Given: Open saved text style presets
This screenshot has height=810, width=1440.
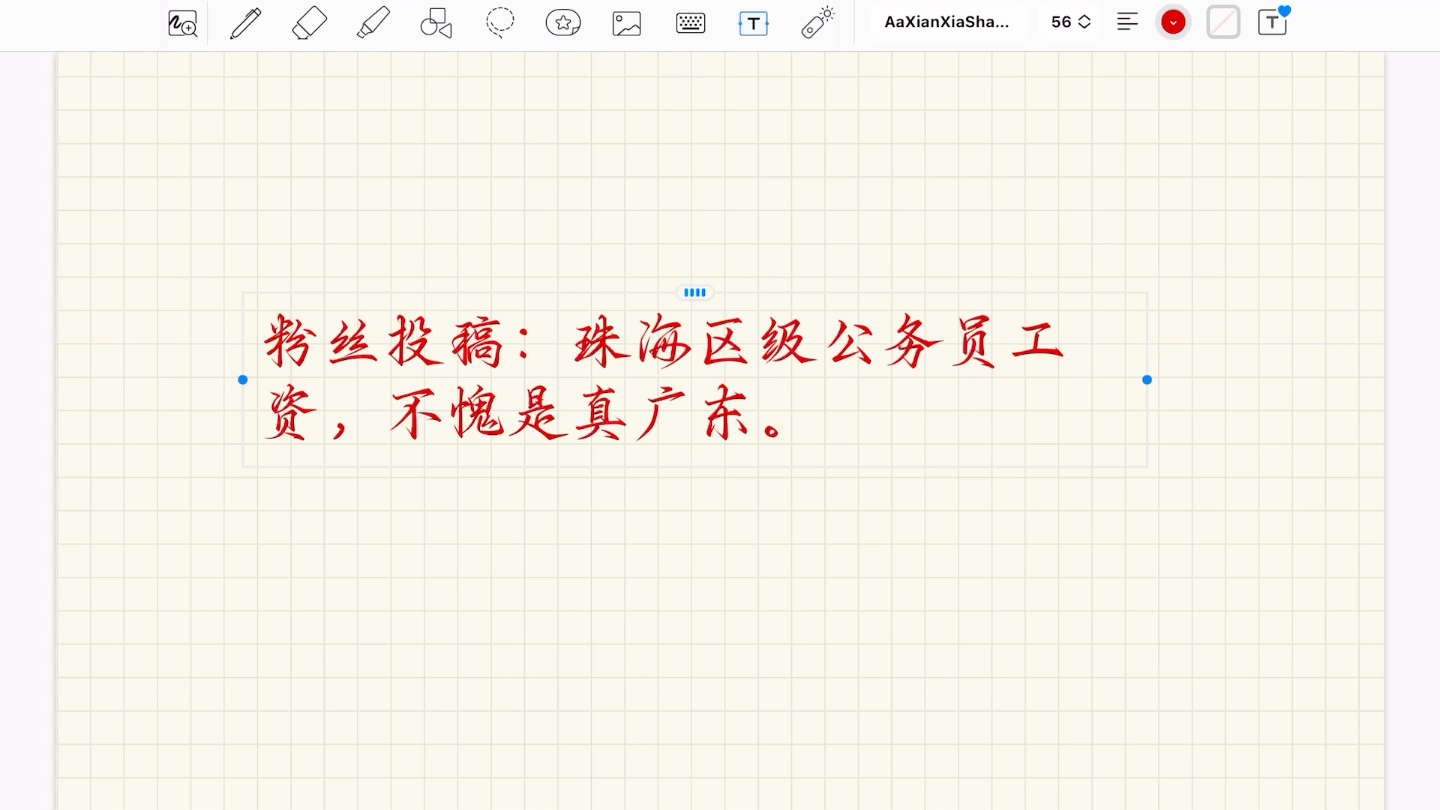Looking at the screenshot, I should click(x=1272, y=22).
